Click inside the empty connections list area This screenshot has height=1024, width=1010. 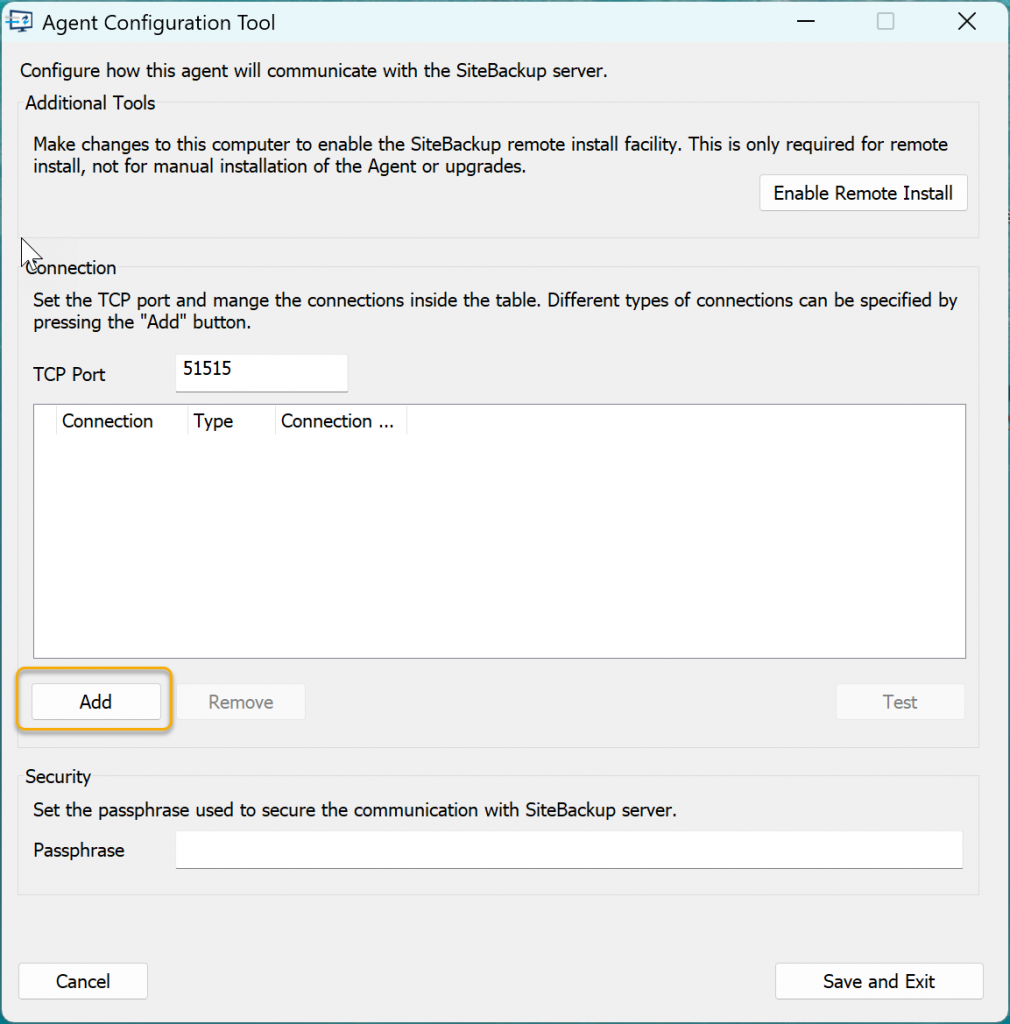[x=498, y=545]
